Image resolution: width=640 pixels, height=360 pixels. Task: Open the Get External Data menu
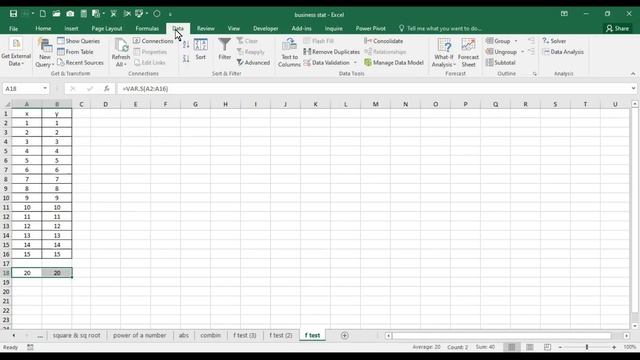[x=16, y=53]
